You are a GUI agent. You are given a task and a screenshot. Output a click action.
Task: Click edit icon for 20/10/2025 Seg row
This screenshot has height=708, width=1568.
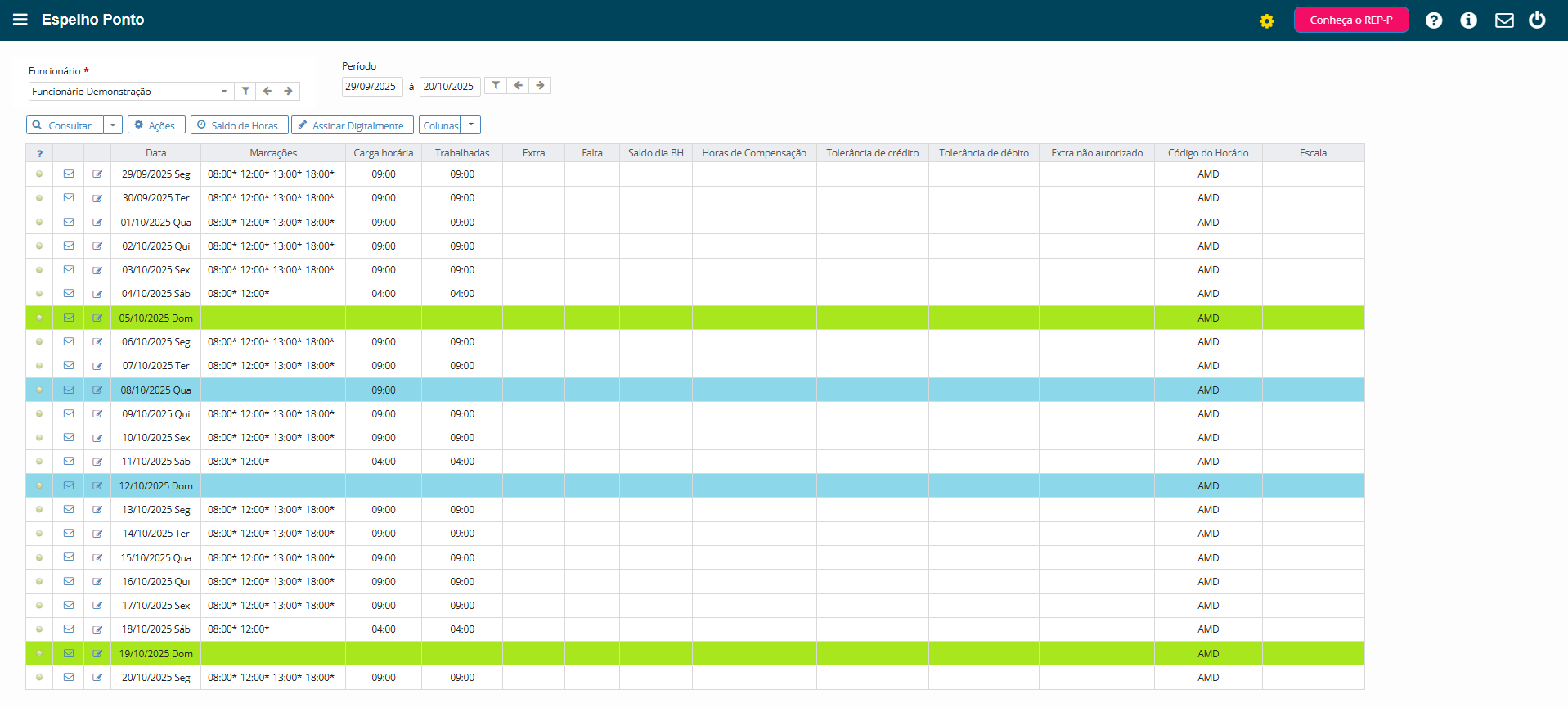(x=97, y=678)
